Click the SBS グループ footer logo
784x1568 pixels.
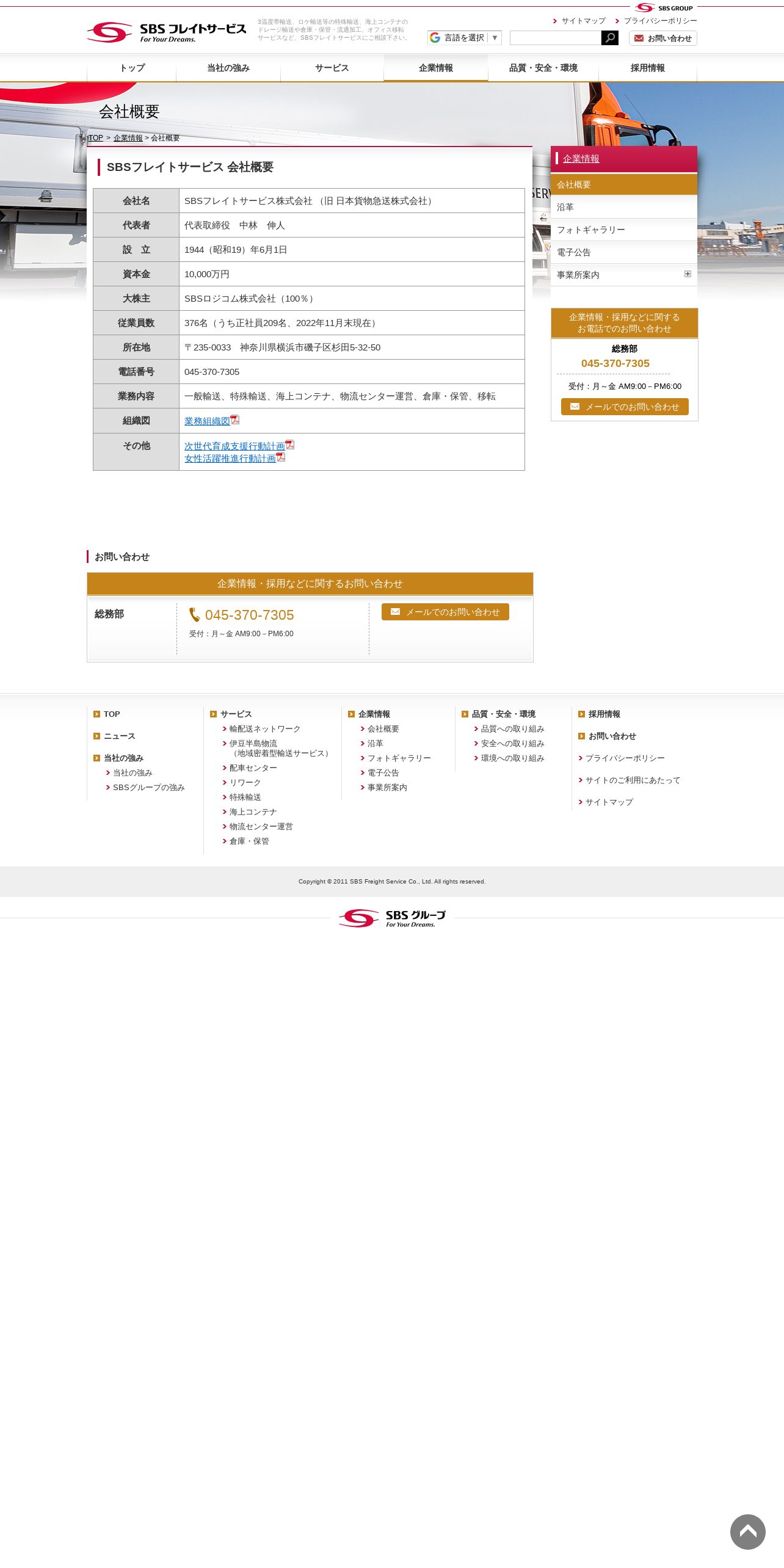(x=392, y=918)
